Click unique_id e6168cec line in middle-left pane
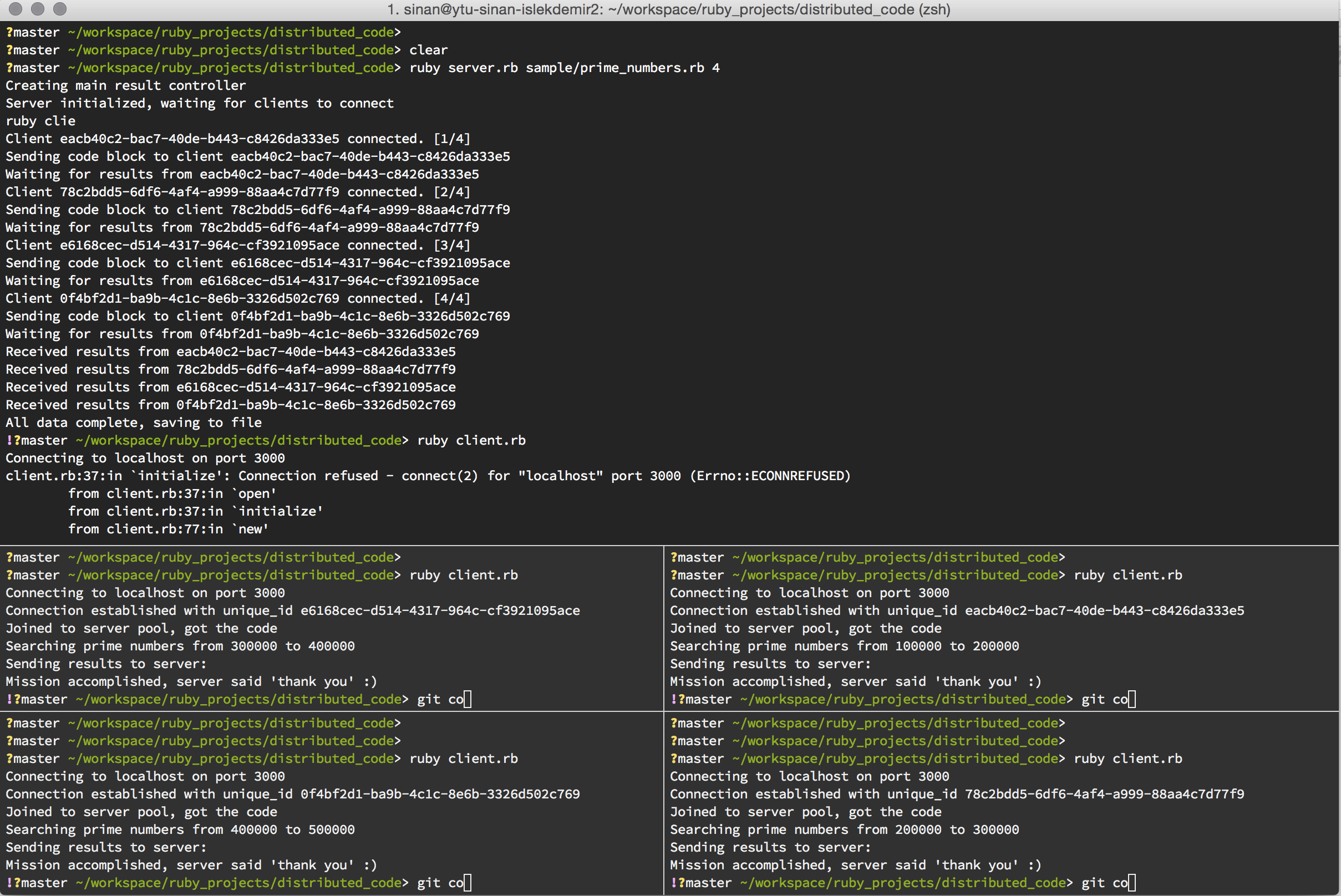Image resolution: width=1341 pixels, height=896 pixels. pyautogui.click(x=293, y=610)
